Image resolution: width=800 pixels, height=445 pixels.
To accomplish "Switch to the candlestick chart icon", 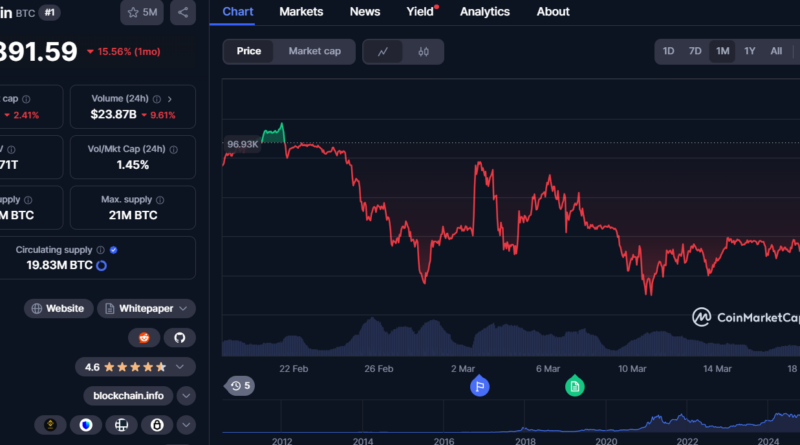I will (423, 51).
